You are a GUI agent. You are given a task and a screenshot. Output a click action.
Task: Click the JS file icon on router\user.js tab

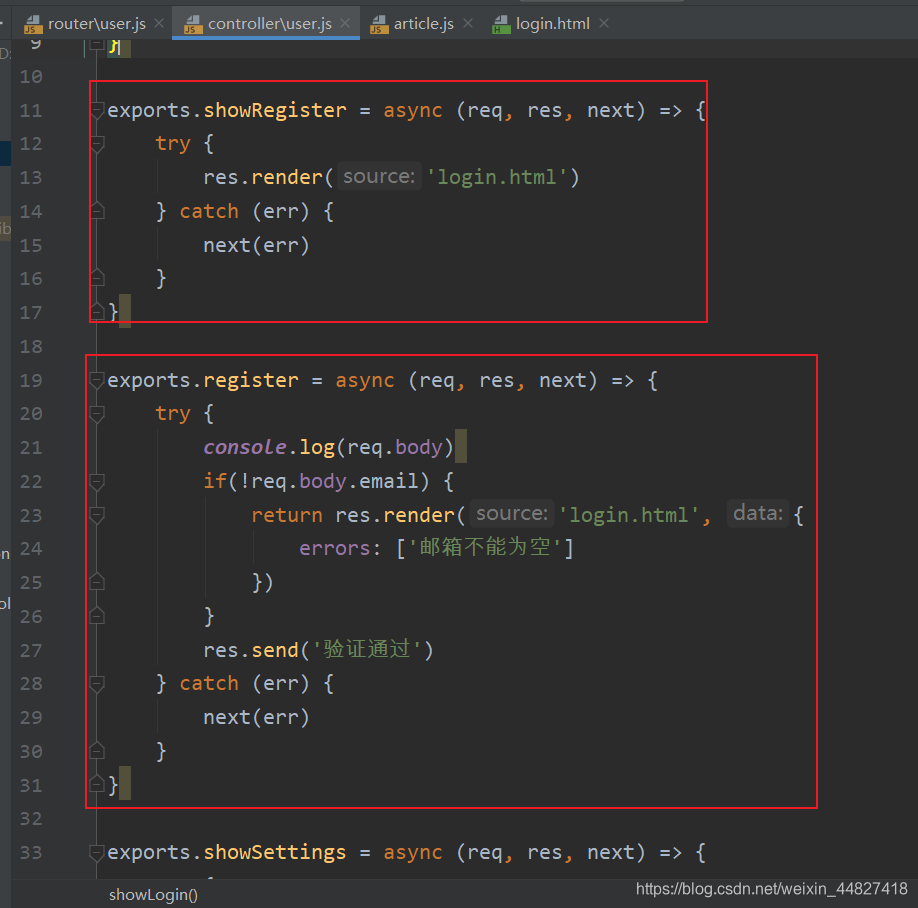coord(33,25)
